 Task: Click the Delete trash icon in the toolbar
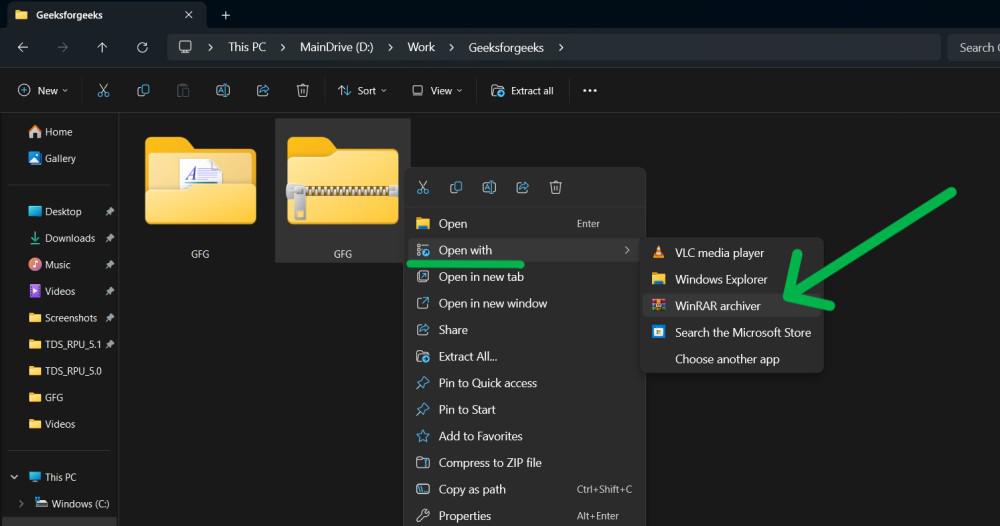tap(302, 91)
